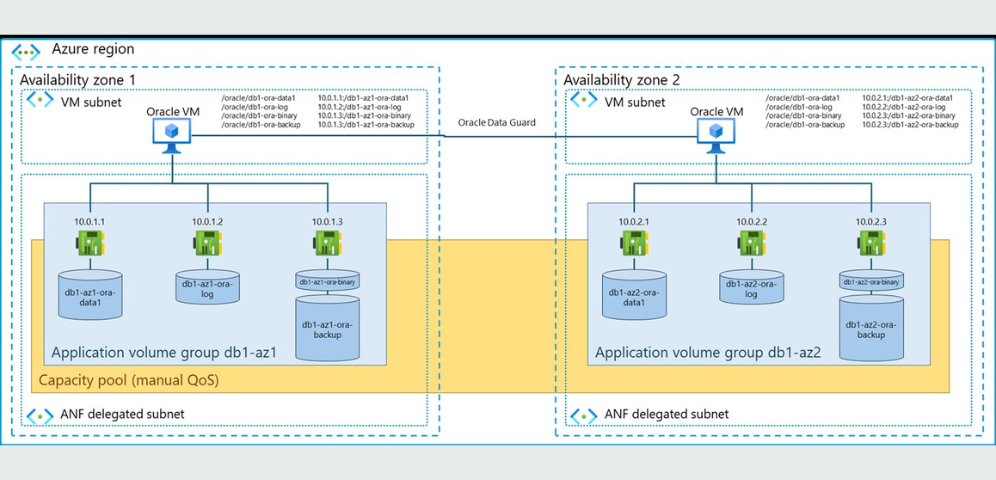996x480 pixels.
Task: Click 'Oracle VM' label in Availability zone 1
Action: pos(173,112)
